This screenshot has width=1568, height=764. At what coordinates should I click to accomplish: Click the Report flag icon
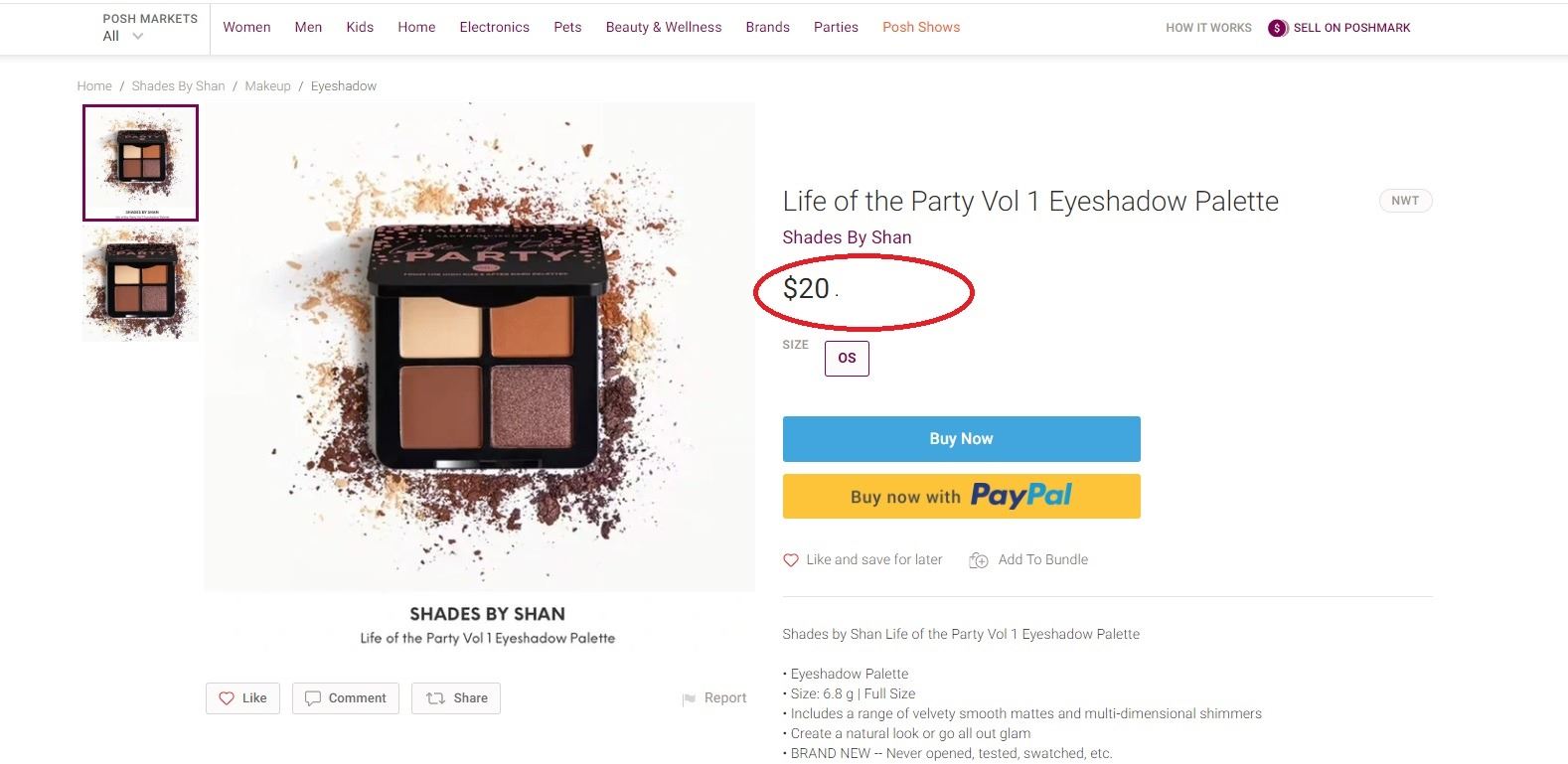(x=689, y=699)
